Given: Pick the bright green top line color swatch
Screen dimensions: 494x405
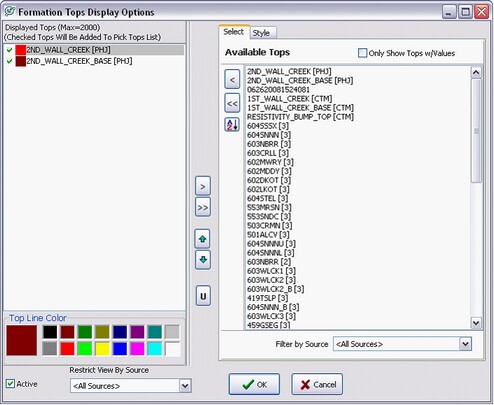Looking at the screenshot, I should [x=85, y=349].
